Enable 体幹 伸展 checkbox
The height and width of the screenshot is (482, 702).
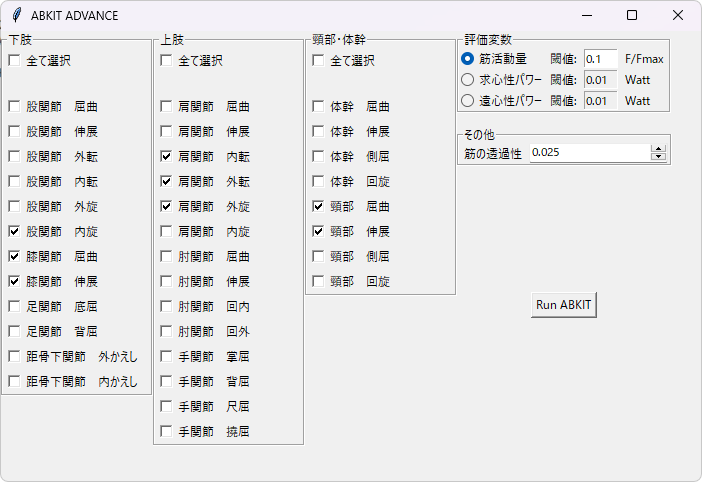[318, 132]
